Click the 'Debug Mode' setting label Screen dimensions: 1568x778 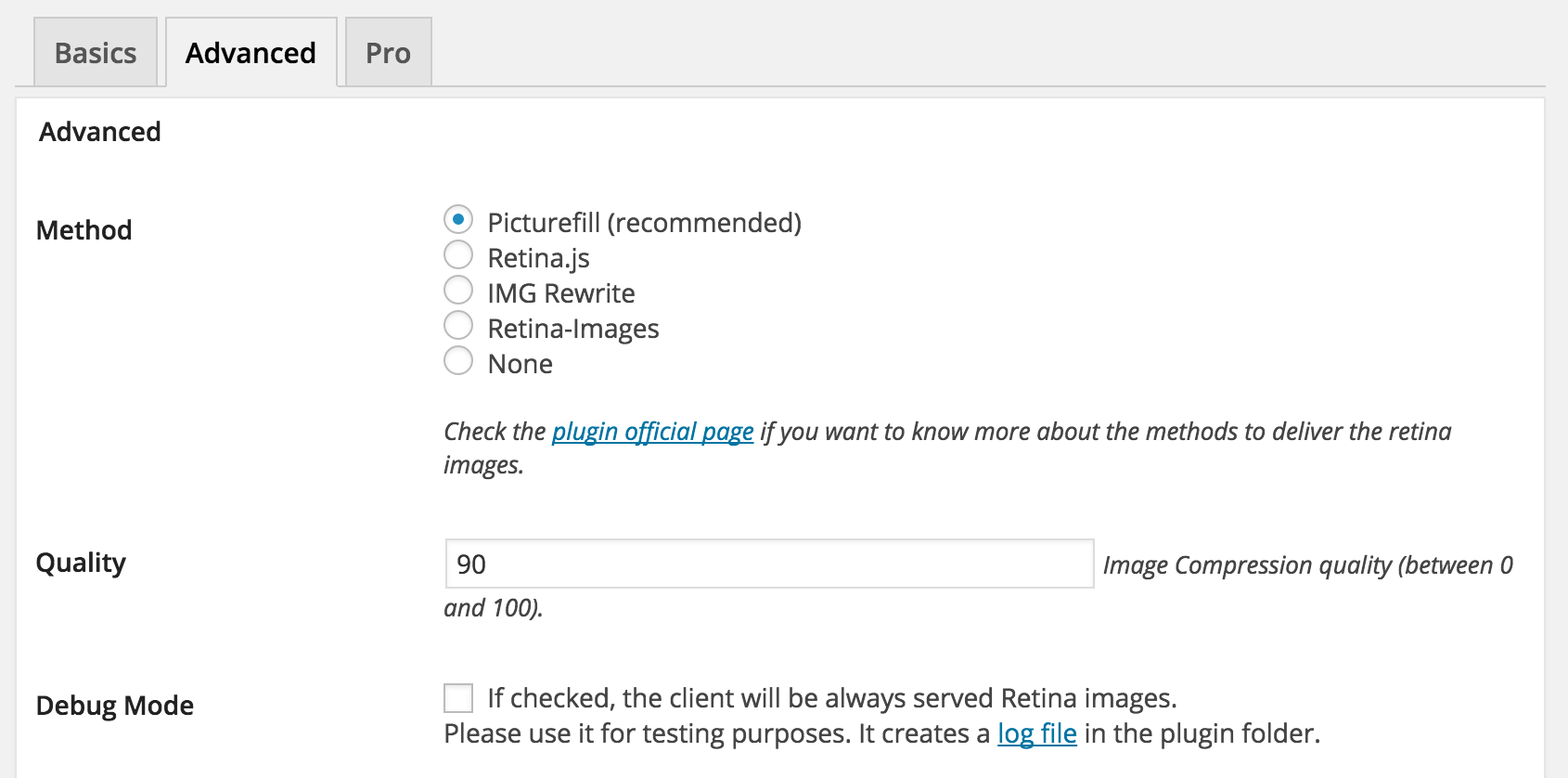115,706
